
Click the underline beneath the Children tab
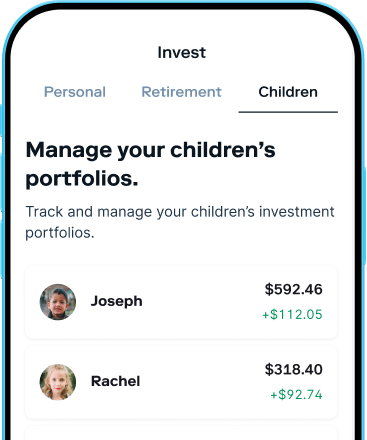(288, 112)
